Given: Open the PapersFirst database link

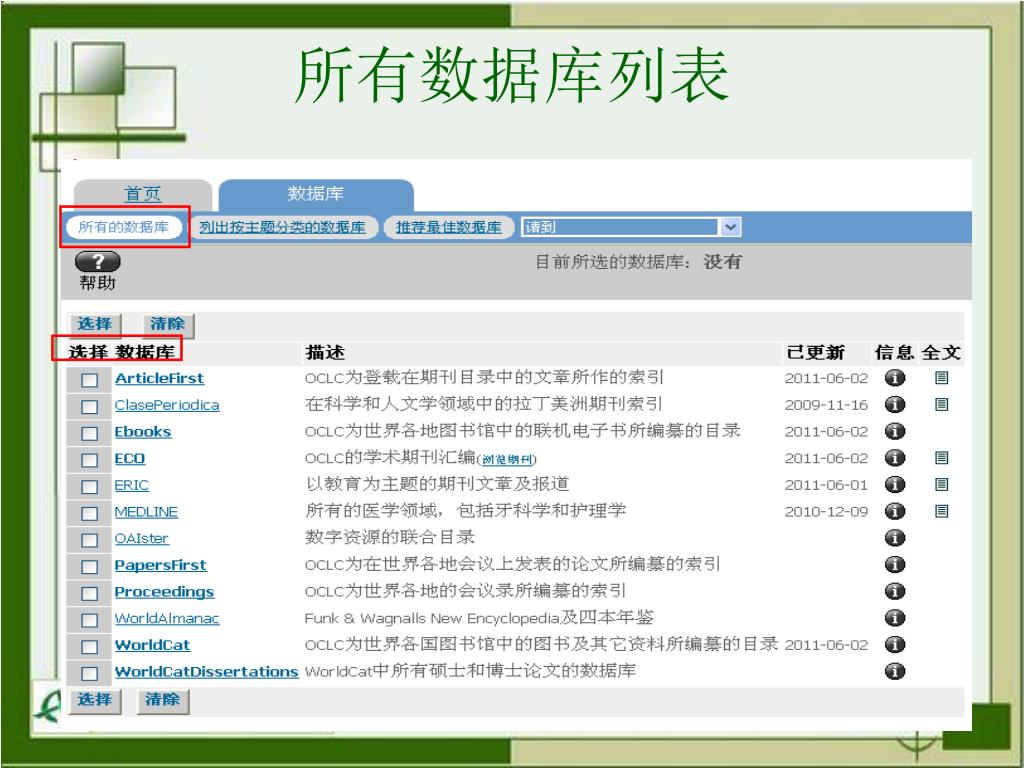Looking at the screenshot, I should (x=161, y=566).
